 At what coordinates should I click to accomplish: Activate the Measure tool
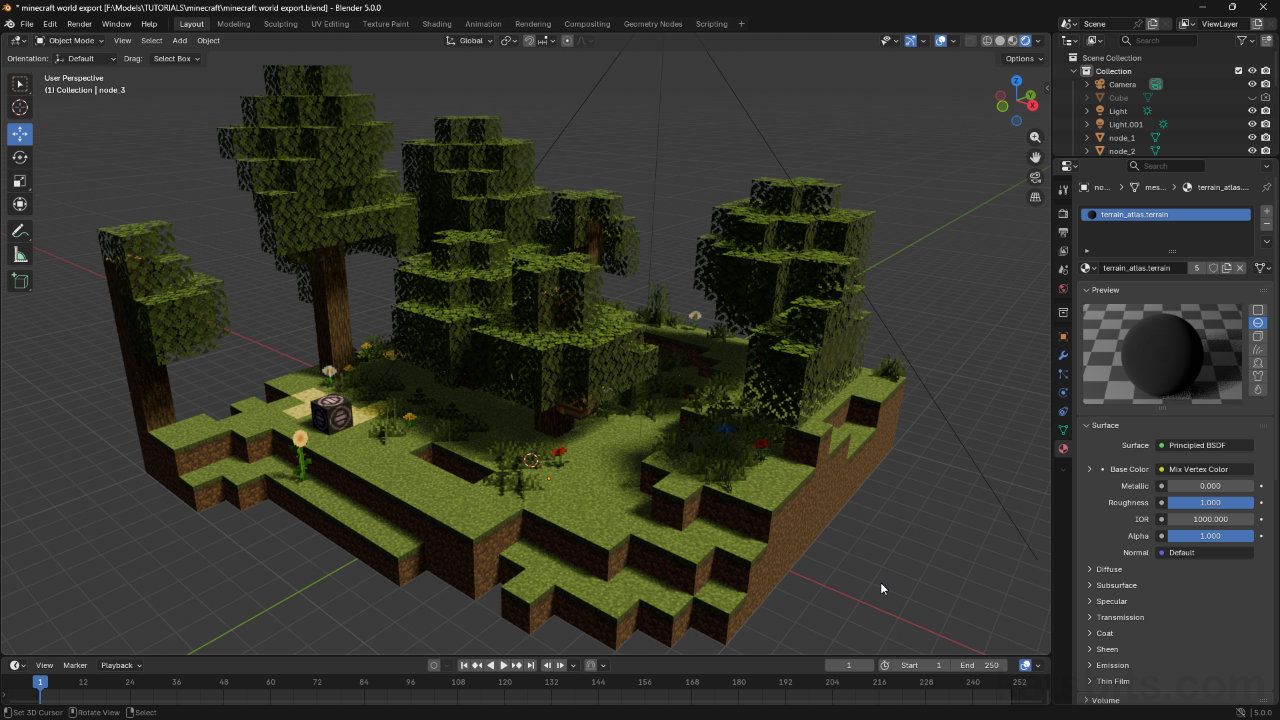click(20, 254)
